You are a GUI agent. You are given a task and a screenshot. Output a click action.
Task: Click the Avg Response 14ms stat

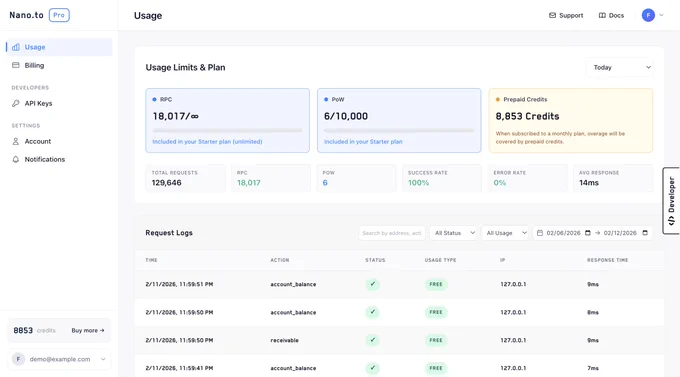click(613, 178)
